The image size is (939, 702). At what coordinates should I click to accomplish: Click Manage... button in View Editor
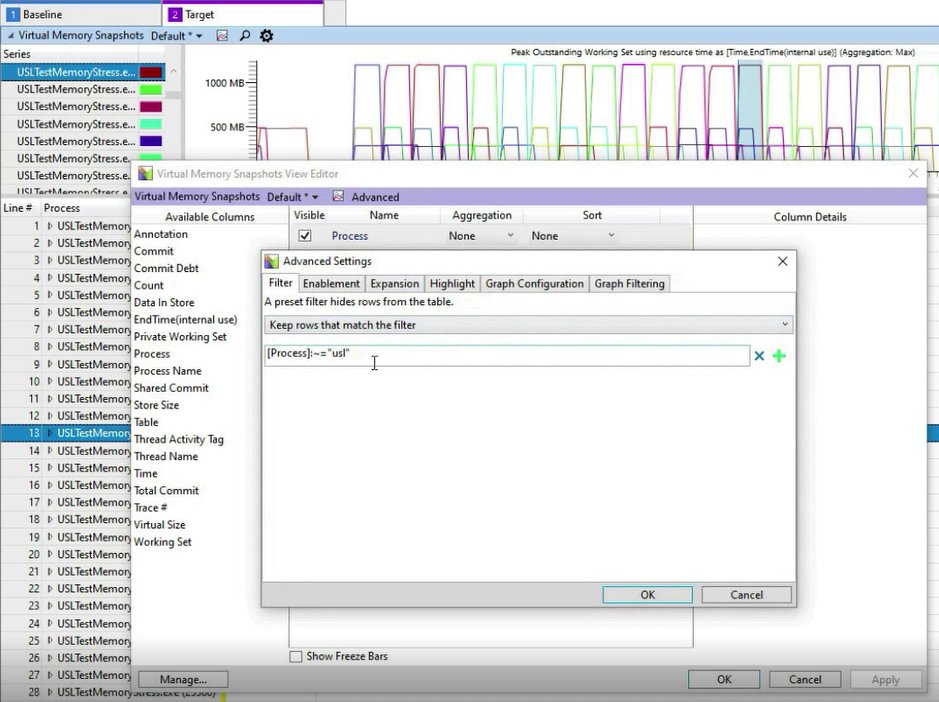(x=183, y=679)
